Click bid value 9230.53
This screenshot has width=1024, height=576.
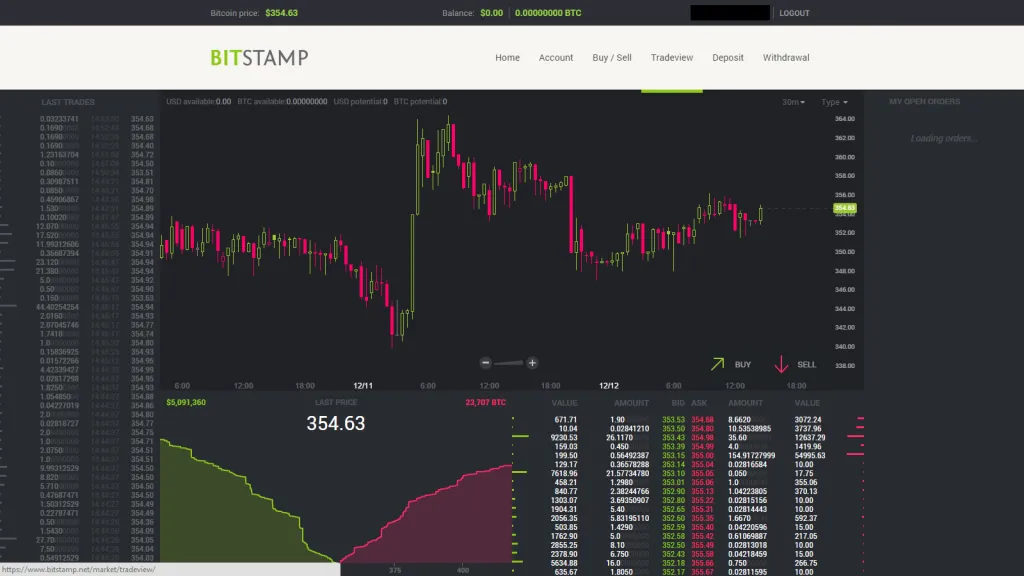tap(564, 438)
